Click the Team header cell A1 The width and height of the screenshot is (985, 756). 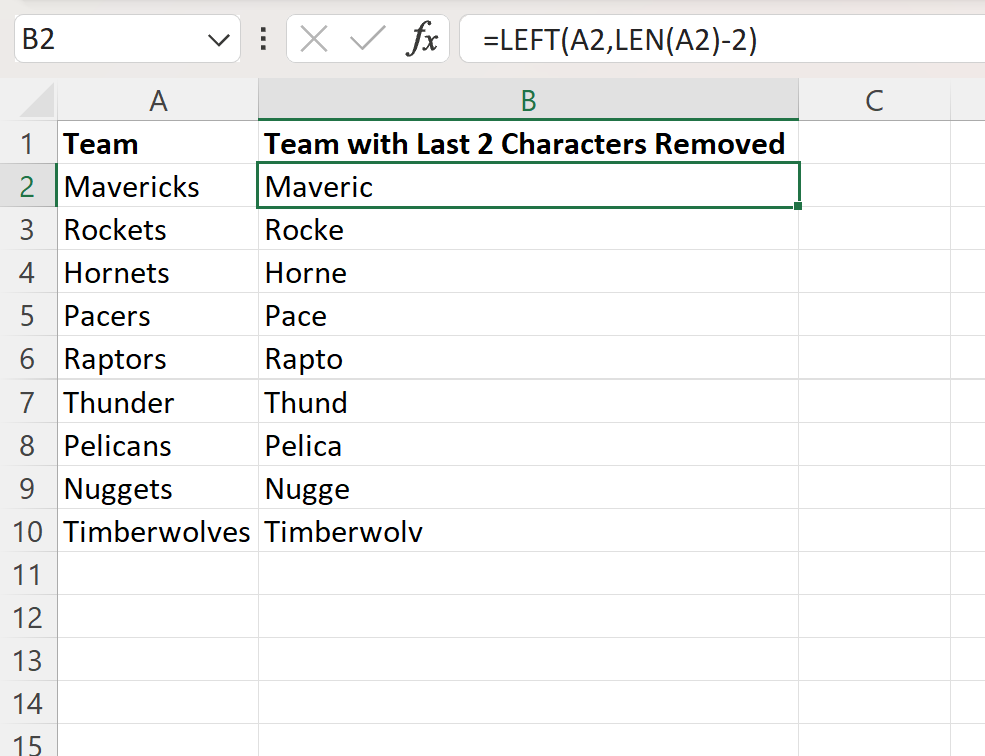[x=157, y=143]
